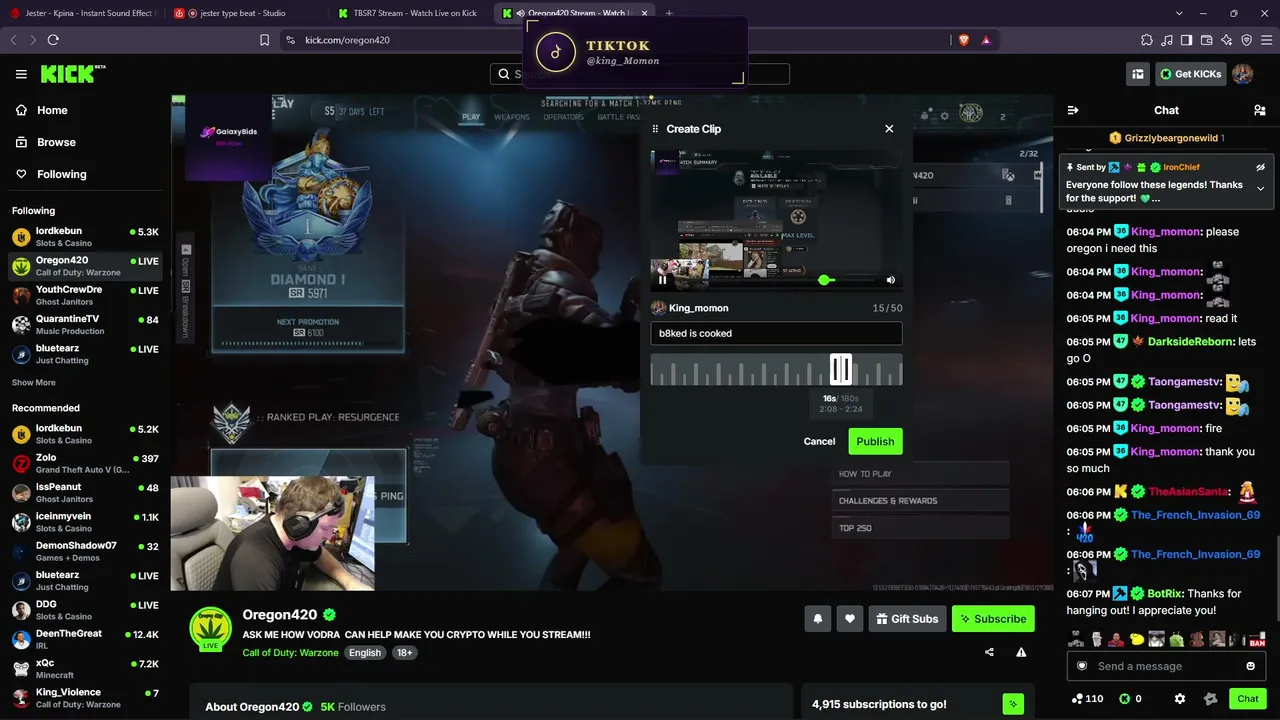Pause the clip preview
This screenshot has width=1280, height=720.
click(x=662, y=280)
